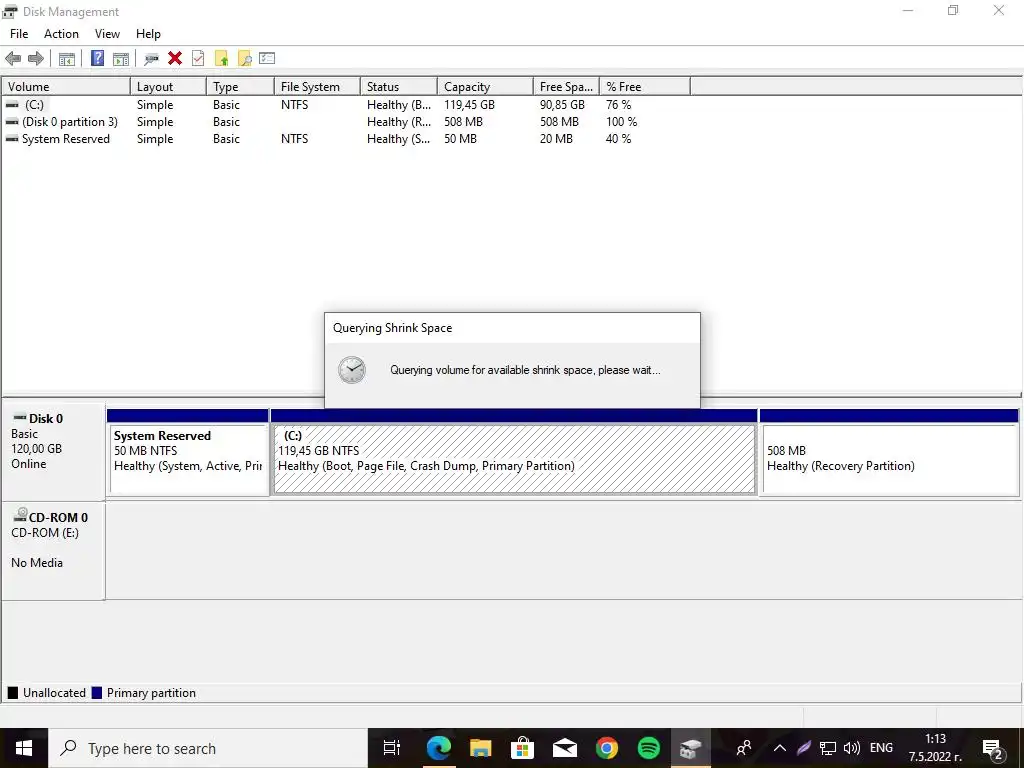
Task: Click the 90,85 GB free space cell
Action: pyautogui.click(x=562, y=104)
